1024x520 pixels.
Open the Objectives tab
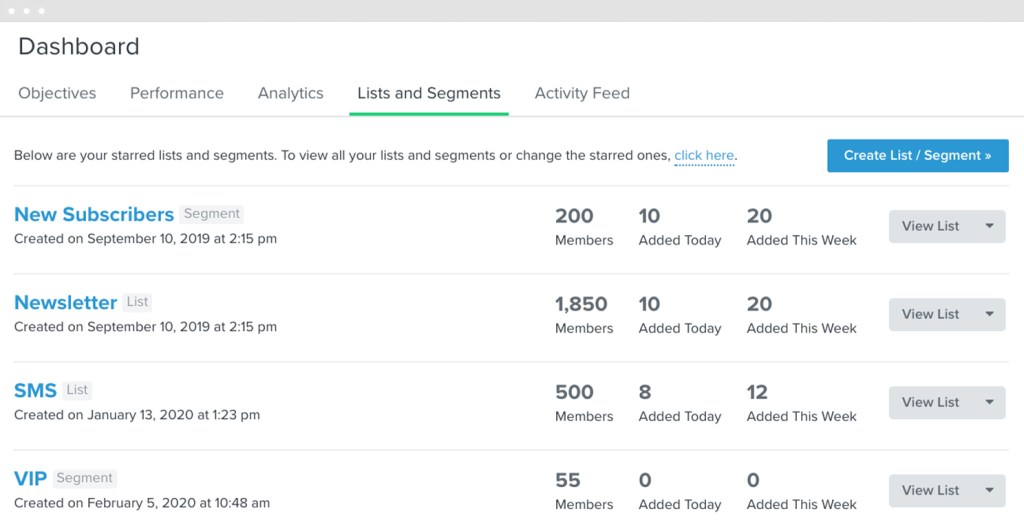[x=57, y=93]
